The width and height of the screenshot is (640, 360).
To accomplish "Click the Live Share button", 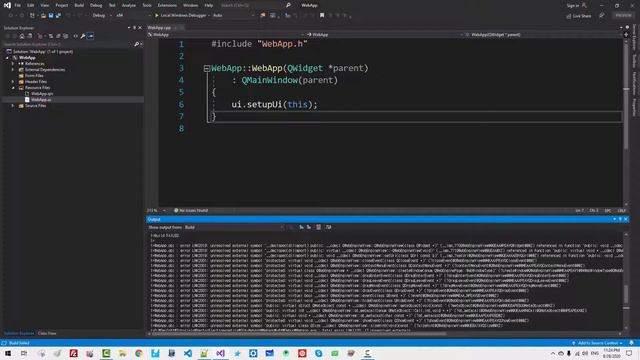I will (x=579, y=16).
